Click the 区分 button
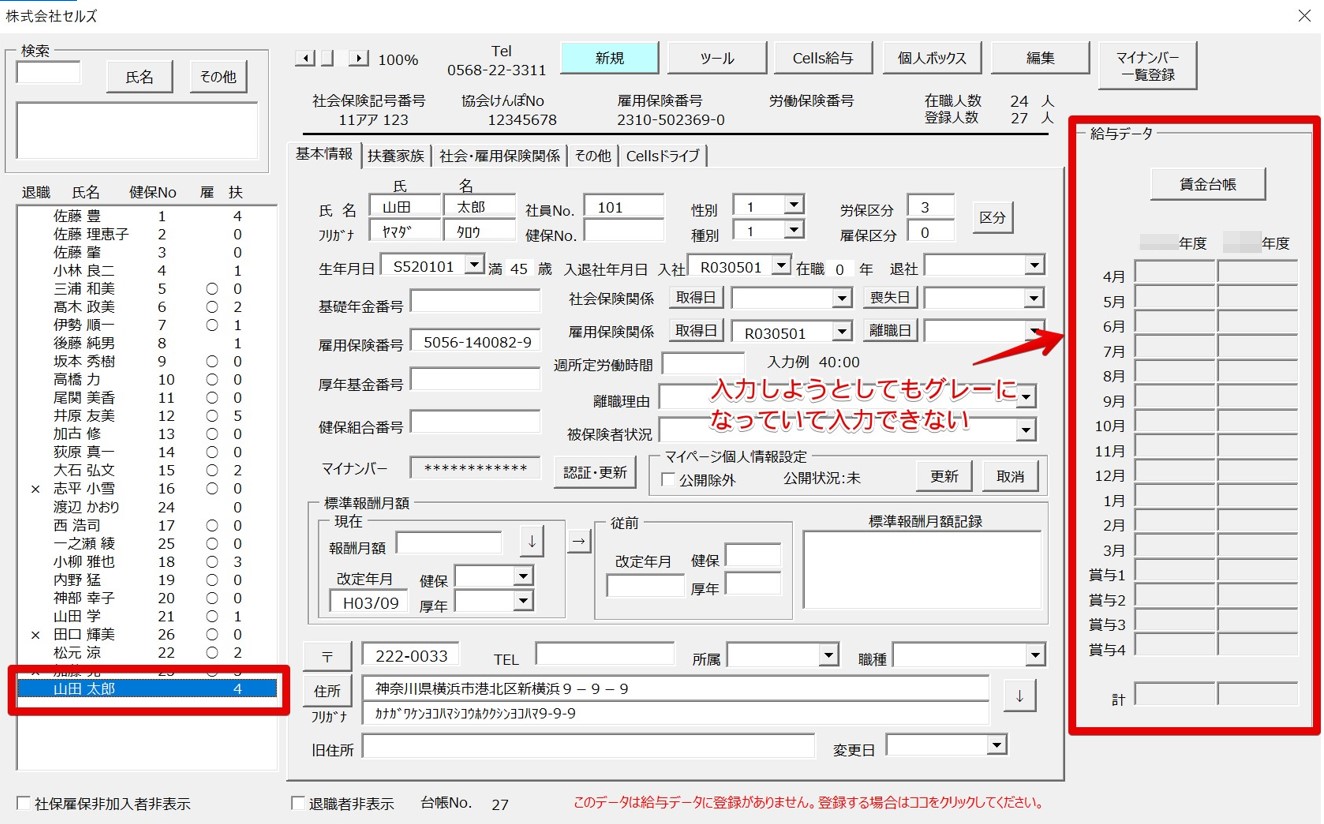The height and width of the screenshot is (824, 1324). pos(992,217)
